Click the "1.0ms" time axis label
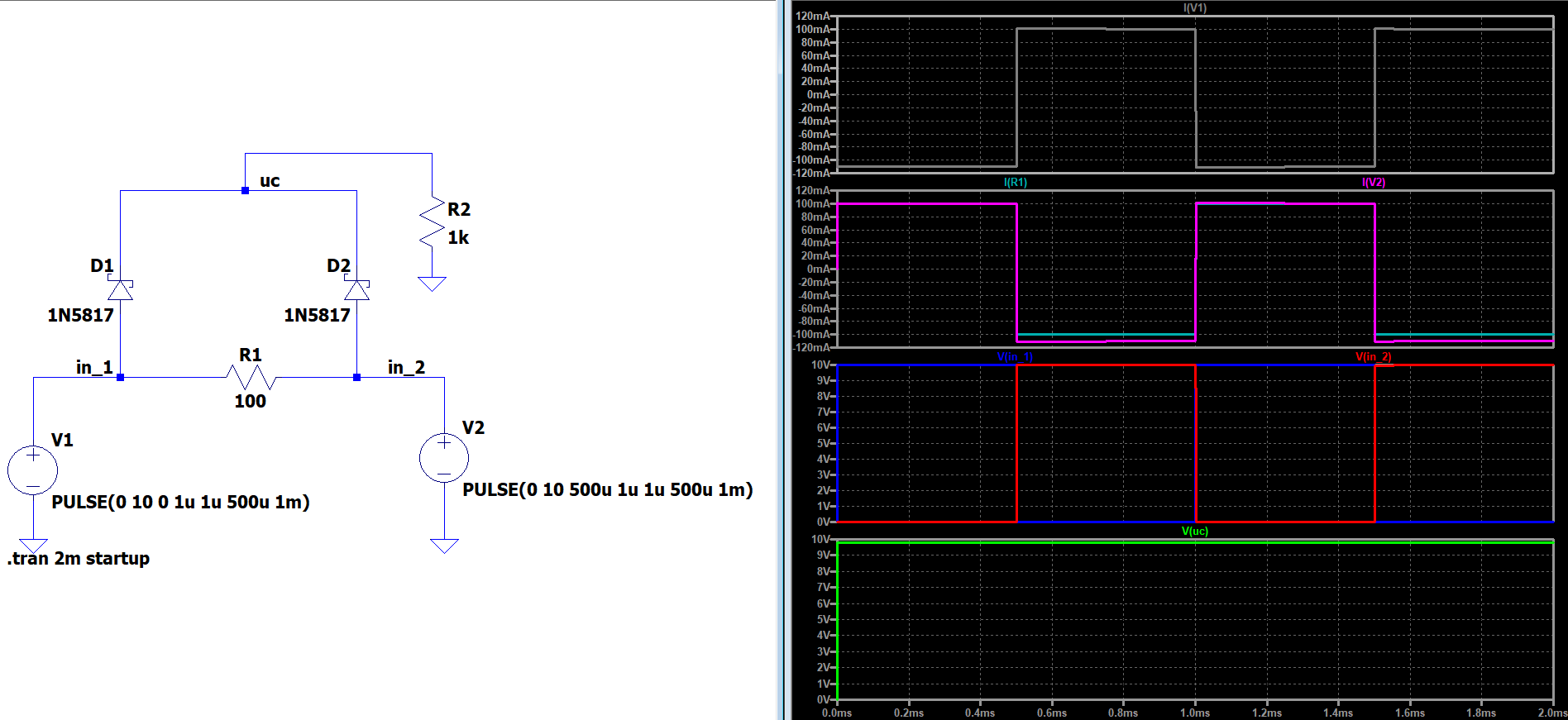 (1195, 713)
